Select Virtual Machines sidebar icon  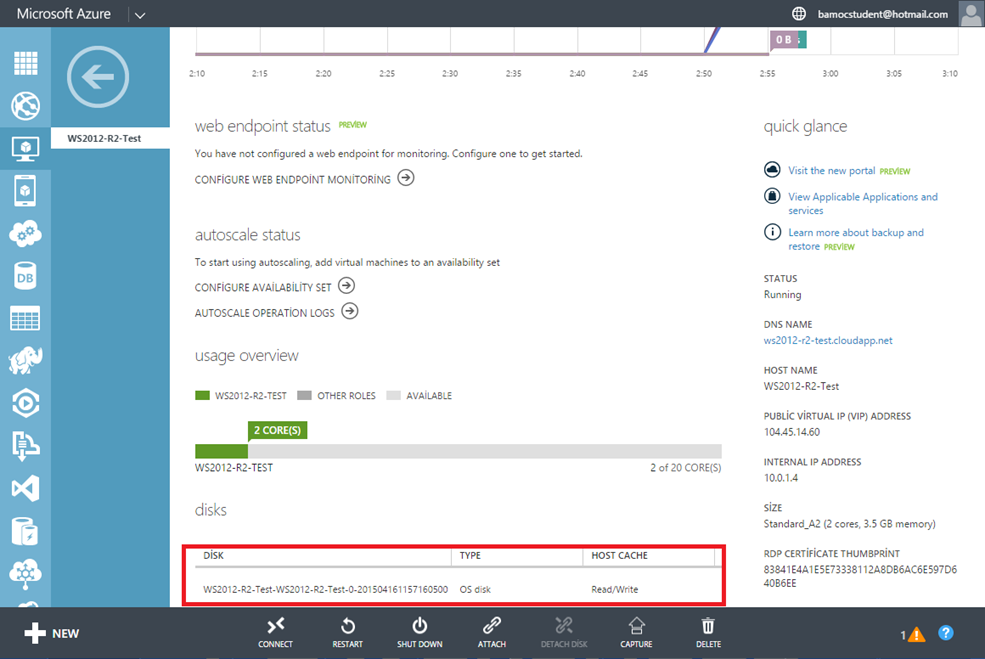[25, 148]
